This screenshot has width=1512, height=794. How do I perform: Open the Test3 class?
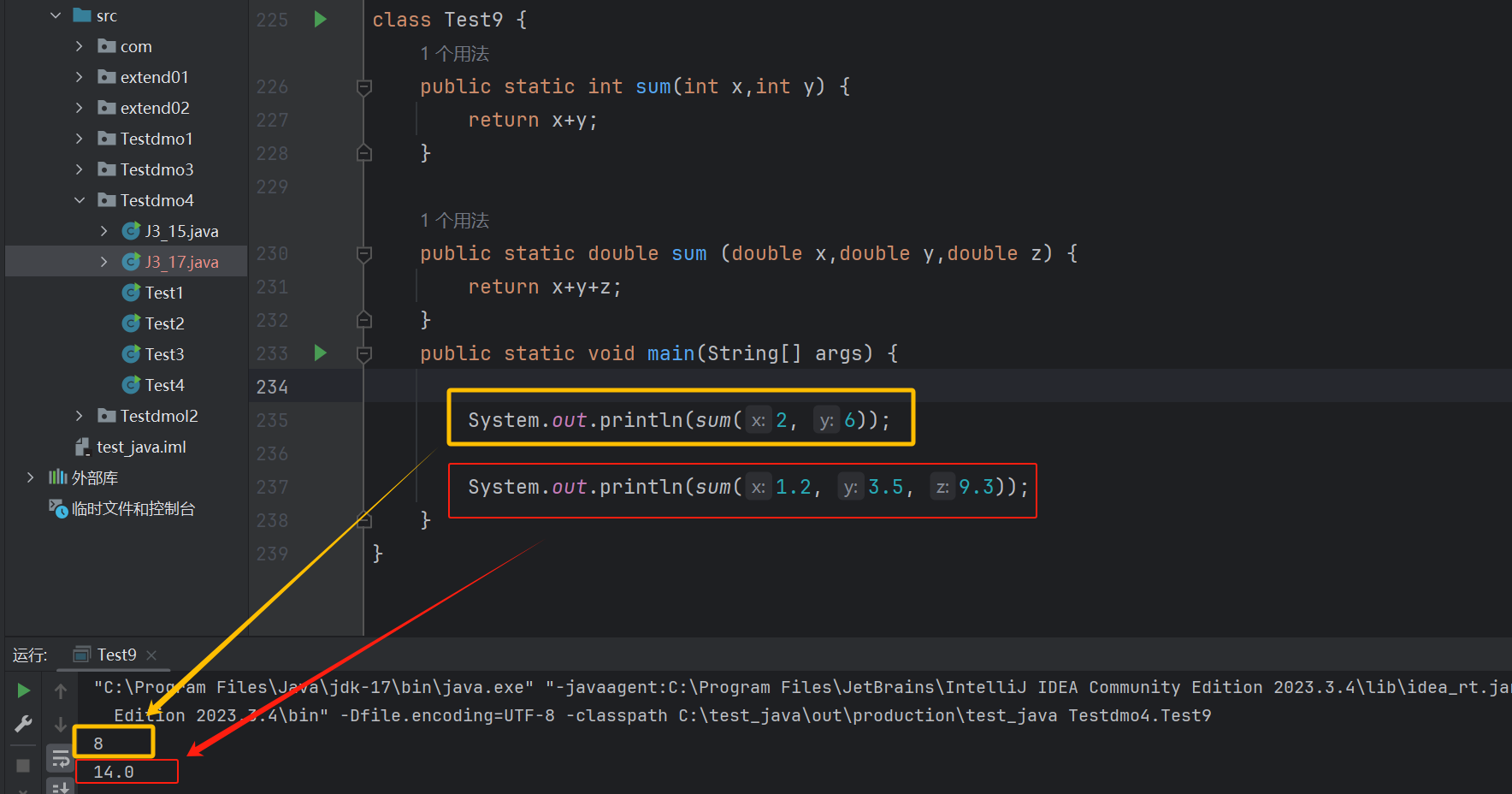tap(153, 354)
